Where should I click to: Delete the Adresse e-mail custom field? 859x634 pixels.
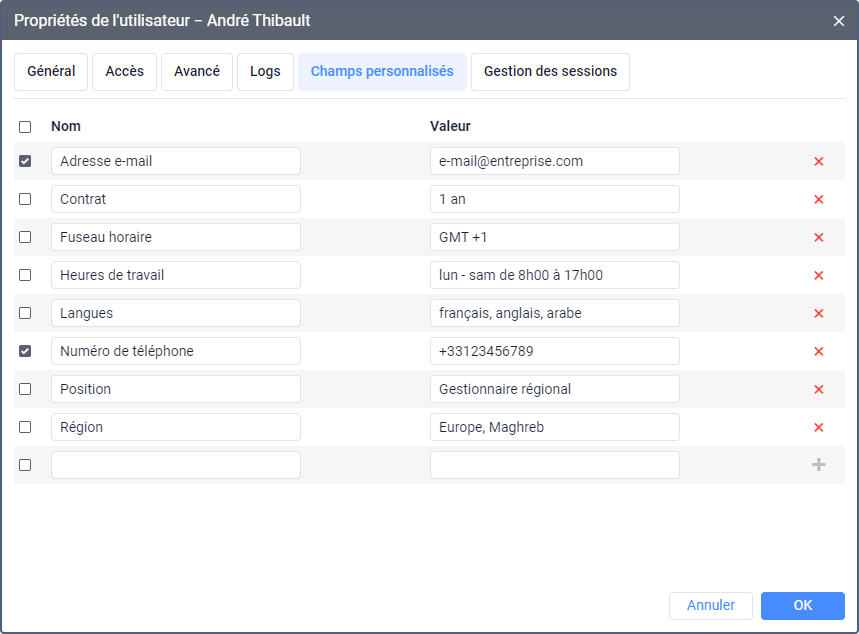[x=818, y=161]
